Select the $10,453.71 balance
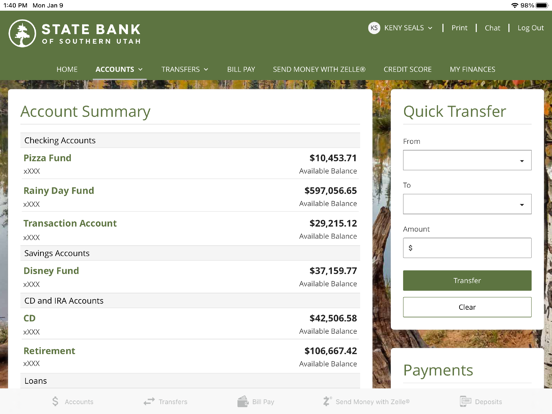The image size is (552, 414). pos(333,158)
